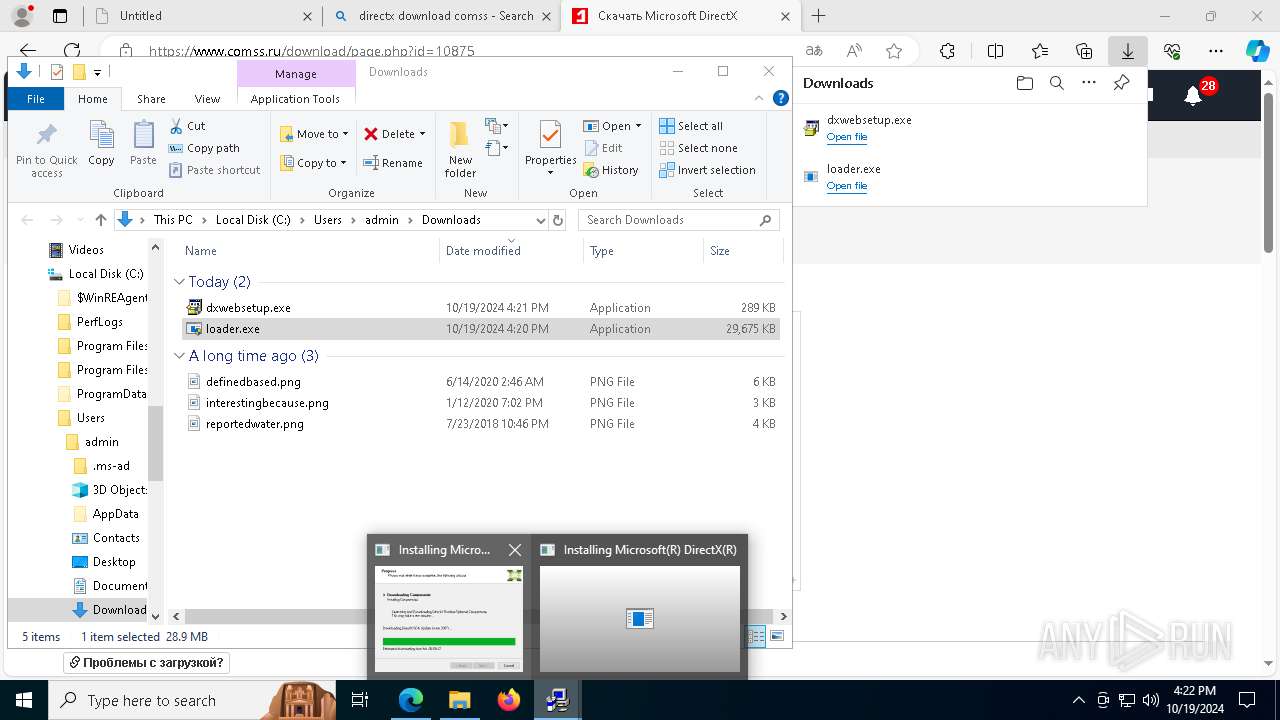Switch to directx download comss search tab

pos(445,16)
